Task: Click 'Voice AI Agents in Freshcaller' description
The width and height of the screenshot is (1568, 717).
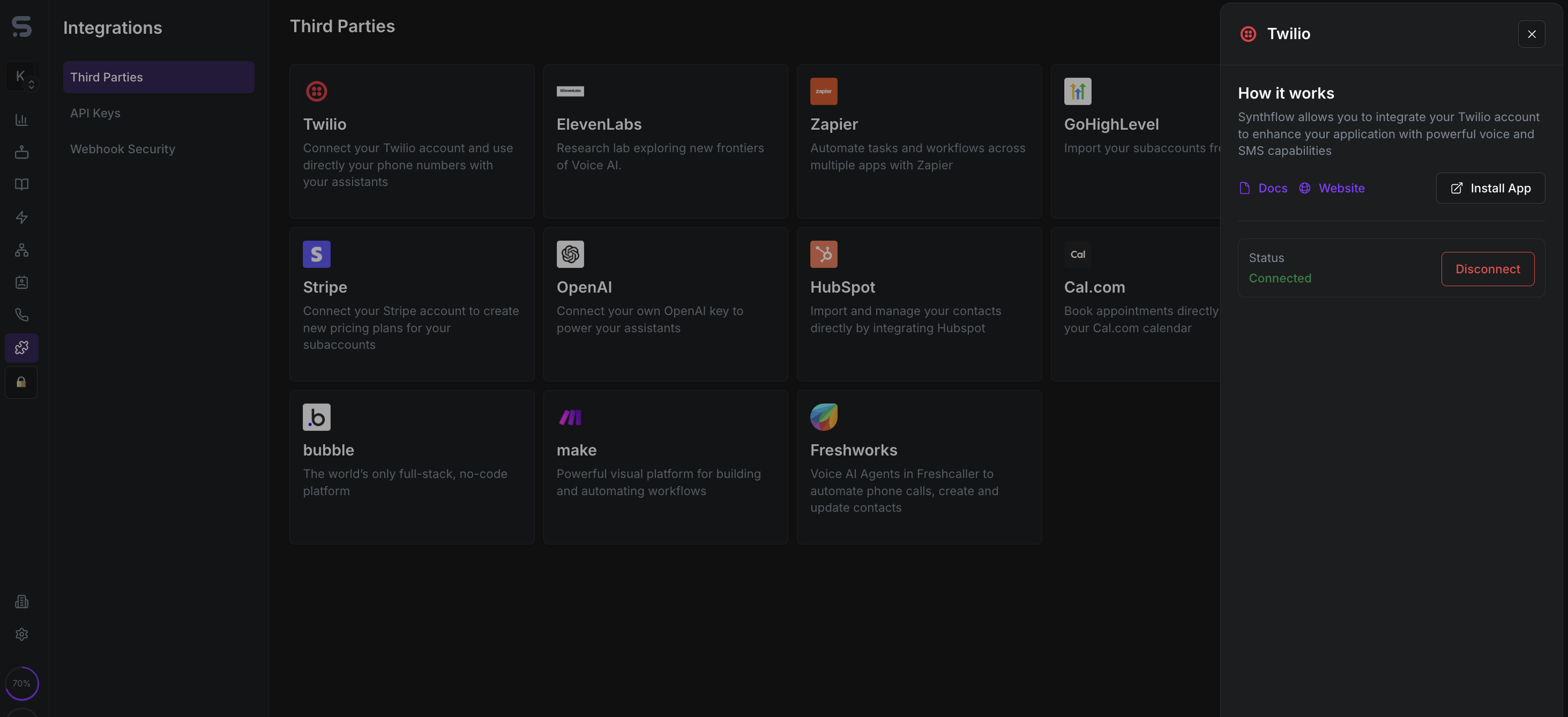Action: [904, 490]
